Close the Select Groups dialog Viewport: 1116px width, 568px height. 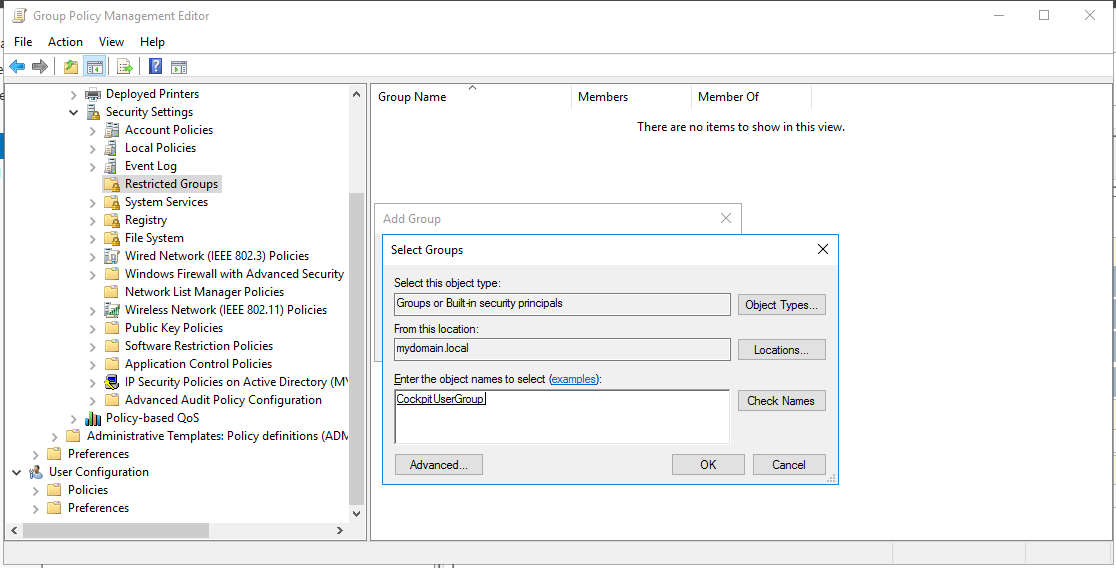coord(823,249)
